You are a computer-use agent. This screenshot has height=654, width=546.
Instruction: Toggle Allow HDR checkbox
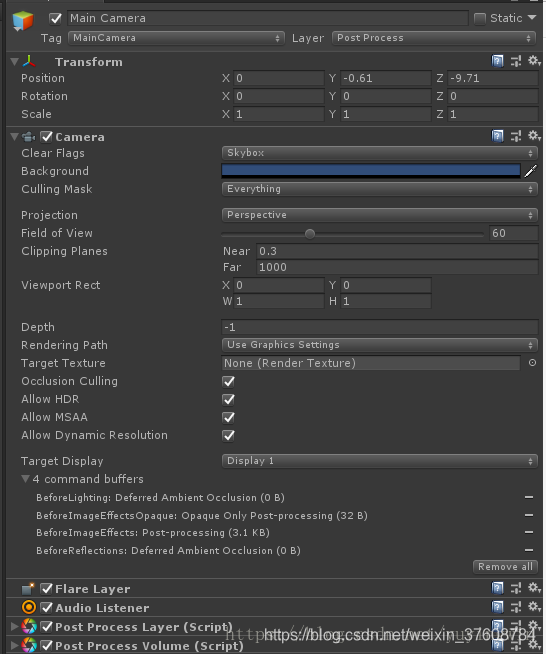tap(229, 399)
